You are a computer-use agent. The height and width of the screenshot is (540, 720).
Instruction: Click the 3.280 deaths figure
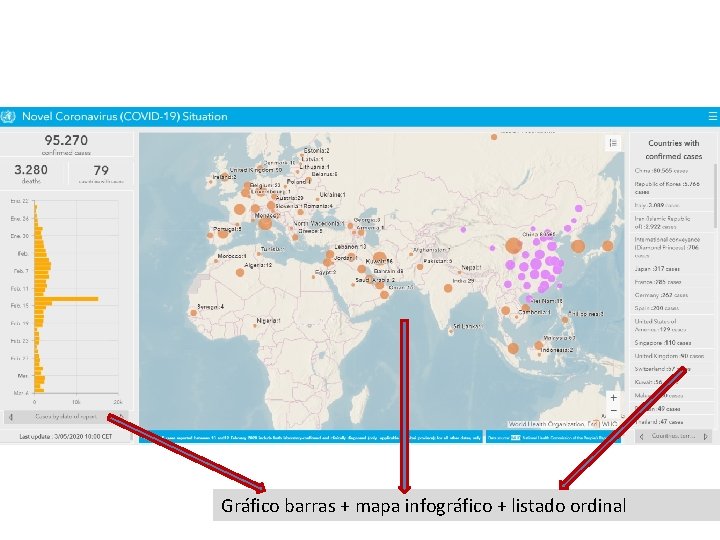[x=31, y=170]
